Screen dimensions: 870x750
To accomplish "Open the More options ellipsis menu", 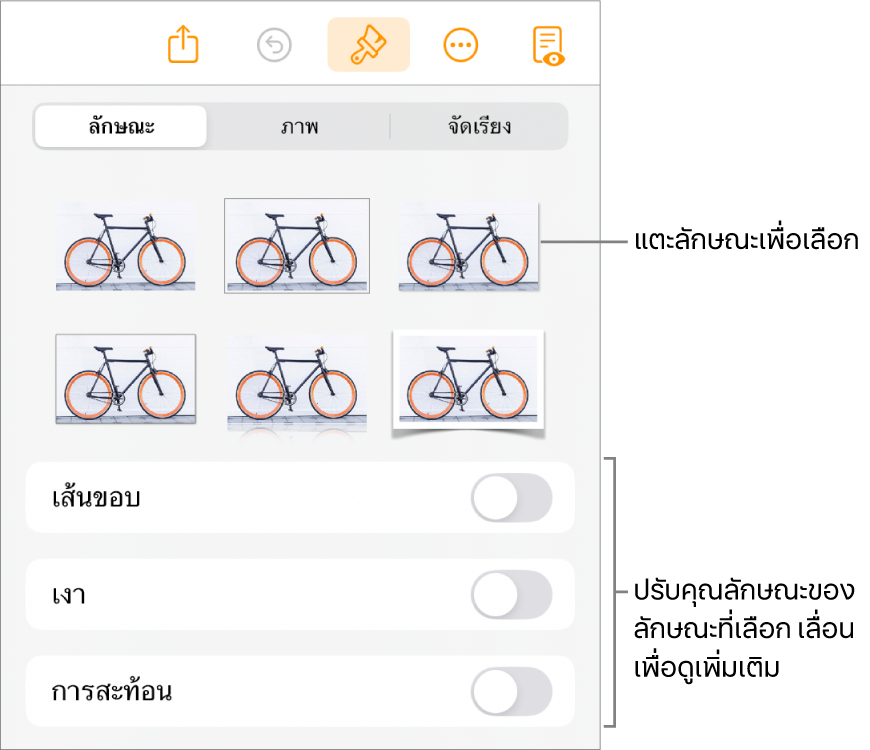I will pyautogui.click(x=461, y=45).
